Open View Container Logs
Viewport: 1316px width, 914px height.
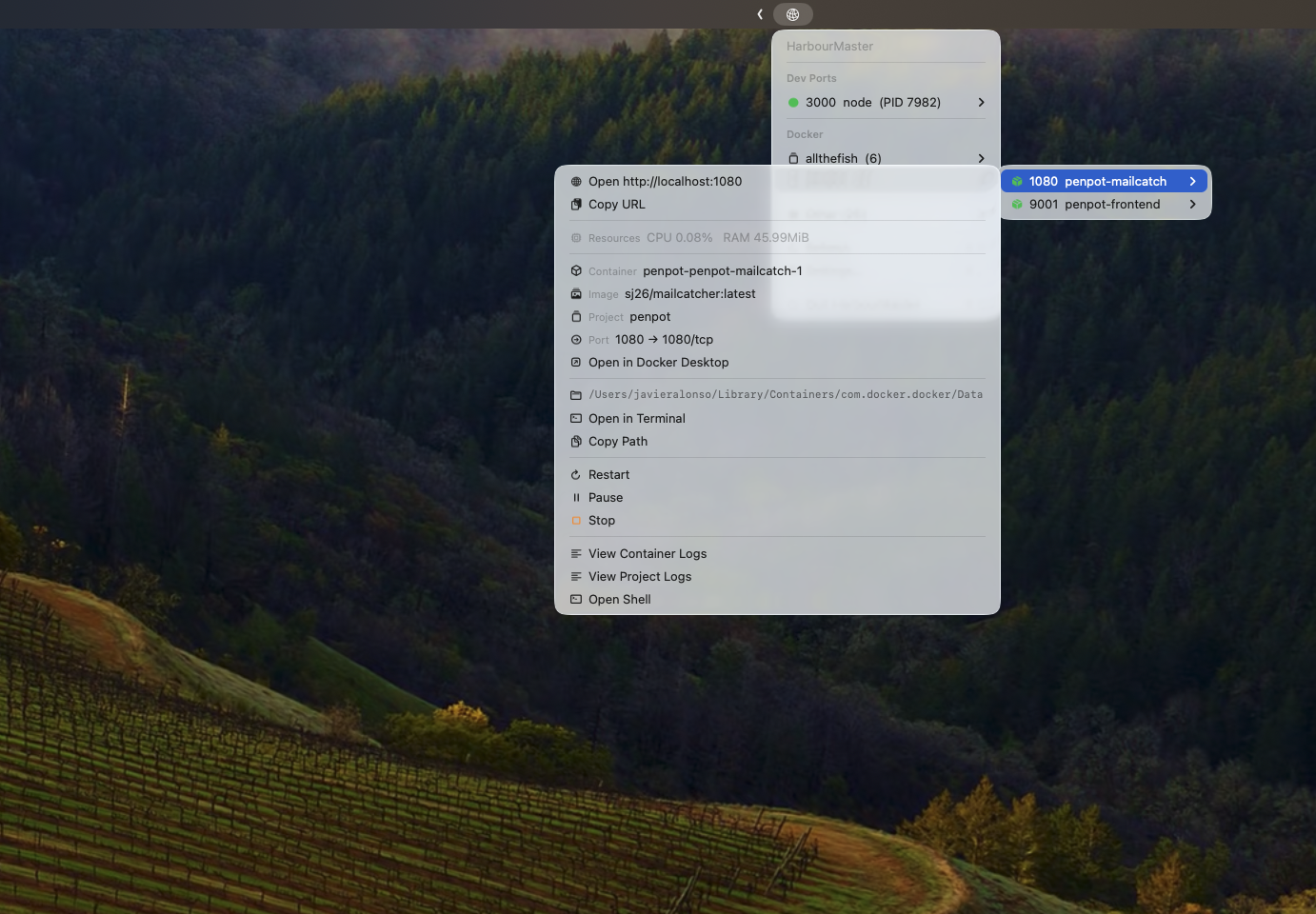[x=777, y=553]
